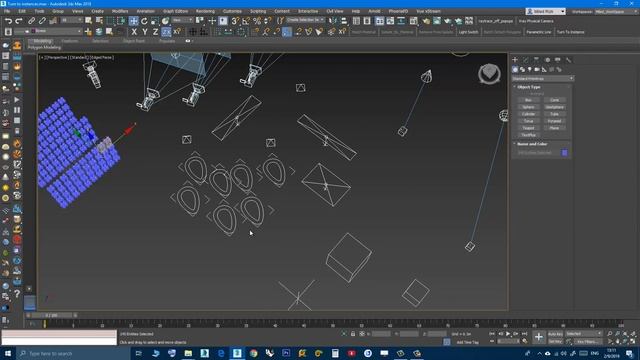Click the Teapot primitive button
The width and height of the screenshot is (640, 360).
[528, 128]
